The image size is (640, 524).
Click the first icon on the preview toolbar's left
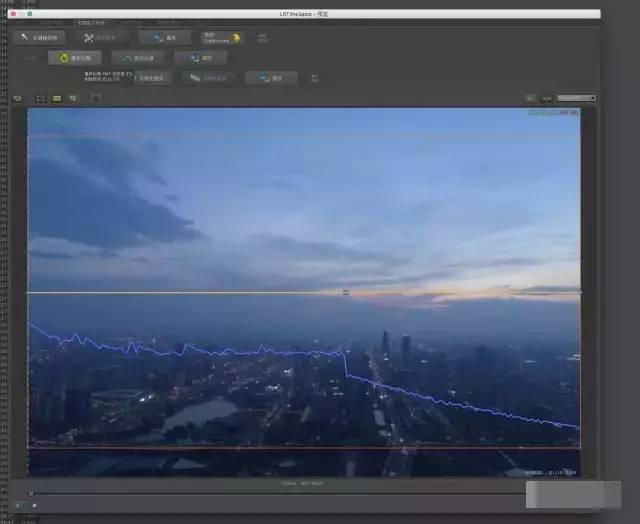click(17, 98)
